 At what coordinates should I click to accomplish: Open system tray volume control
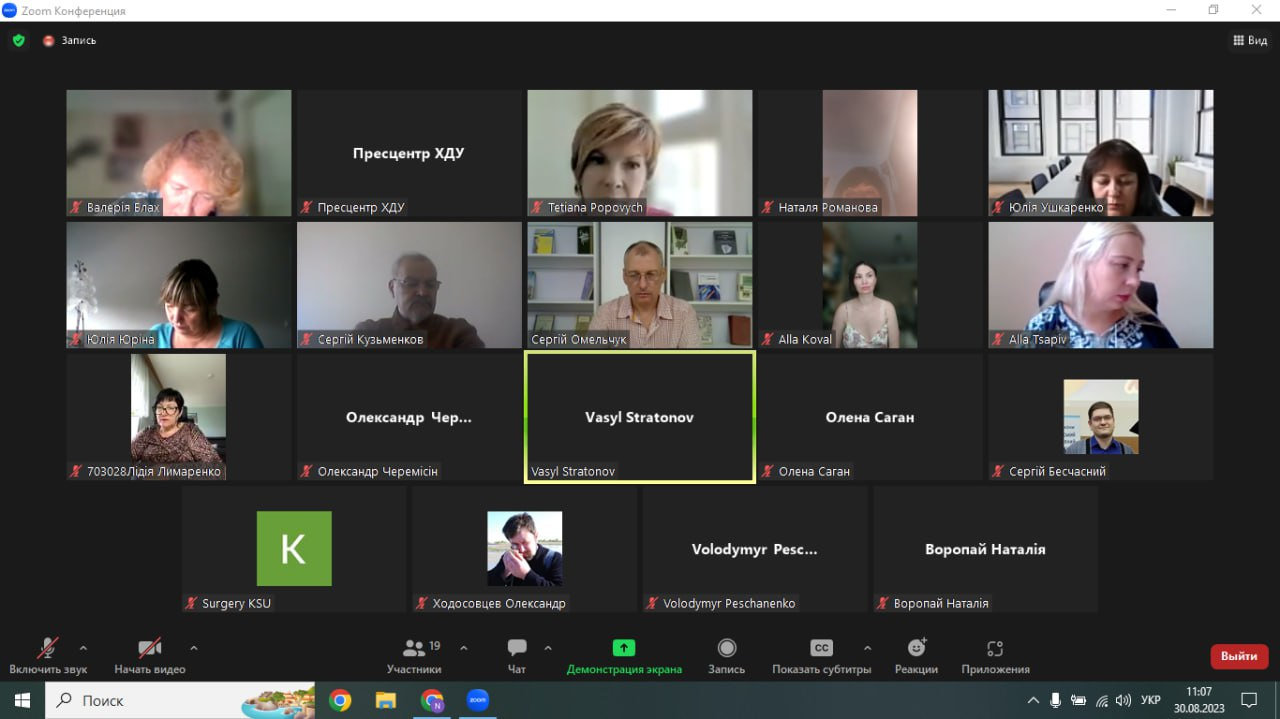tap(1123, 700)
